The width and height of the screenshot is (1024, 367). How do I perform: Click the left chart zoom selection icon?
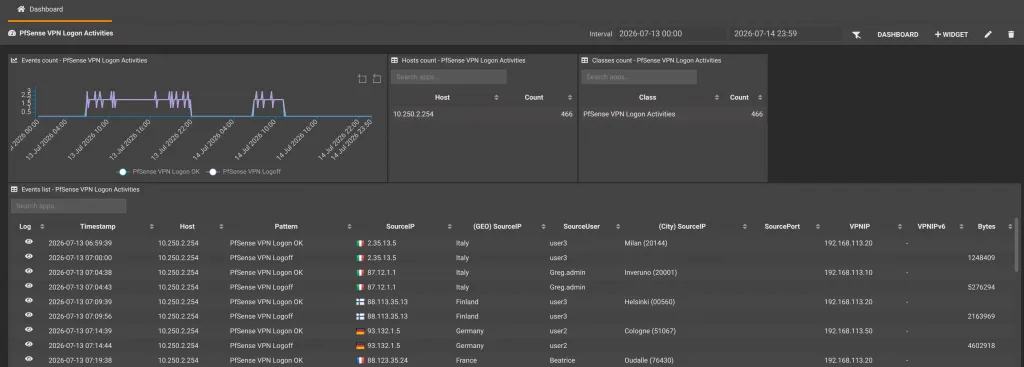pos(362,79)
